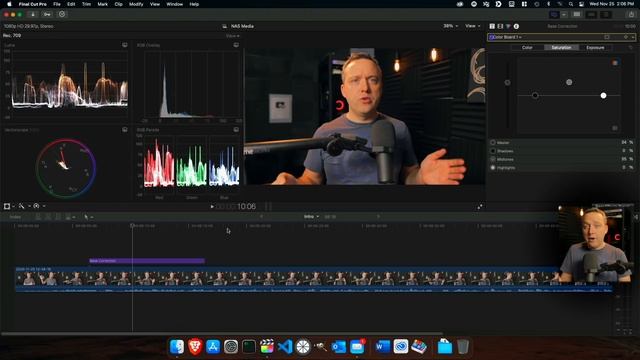The height and width of the screenshot is (360, 640).
Task: Reset color board with curved arrow icon
Action: [631, 48]
